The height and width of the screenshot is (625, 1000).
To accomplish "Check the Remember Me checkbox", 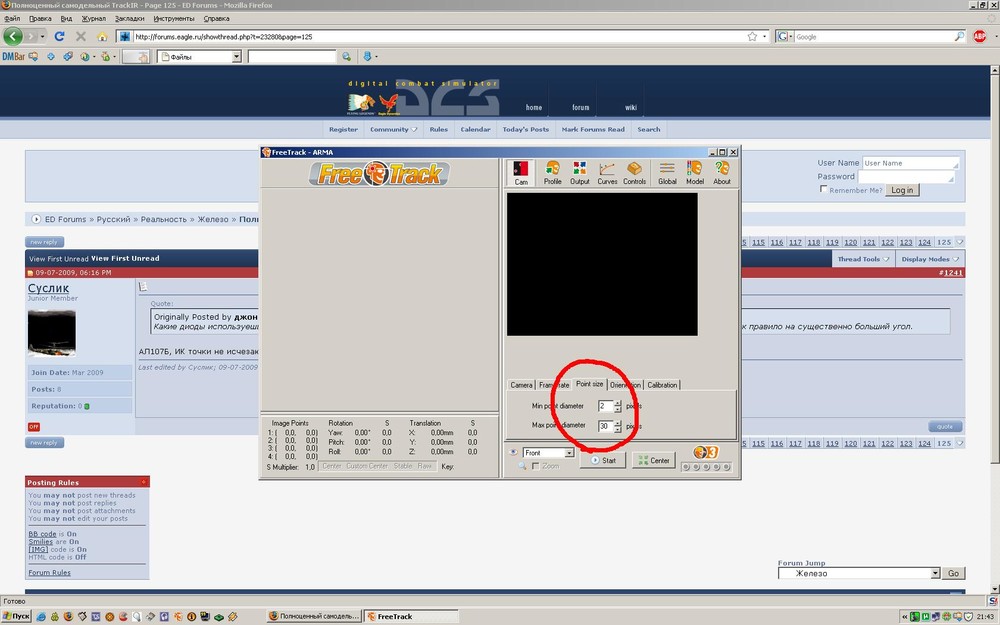I will click(x=823, y=189).
